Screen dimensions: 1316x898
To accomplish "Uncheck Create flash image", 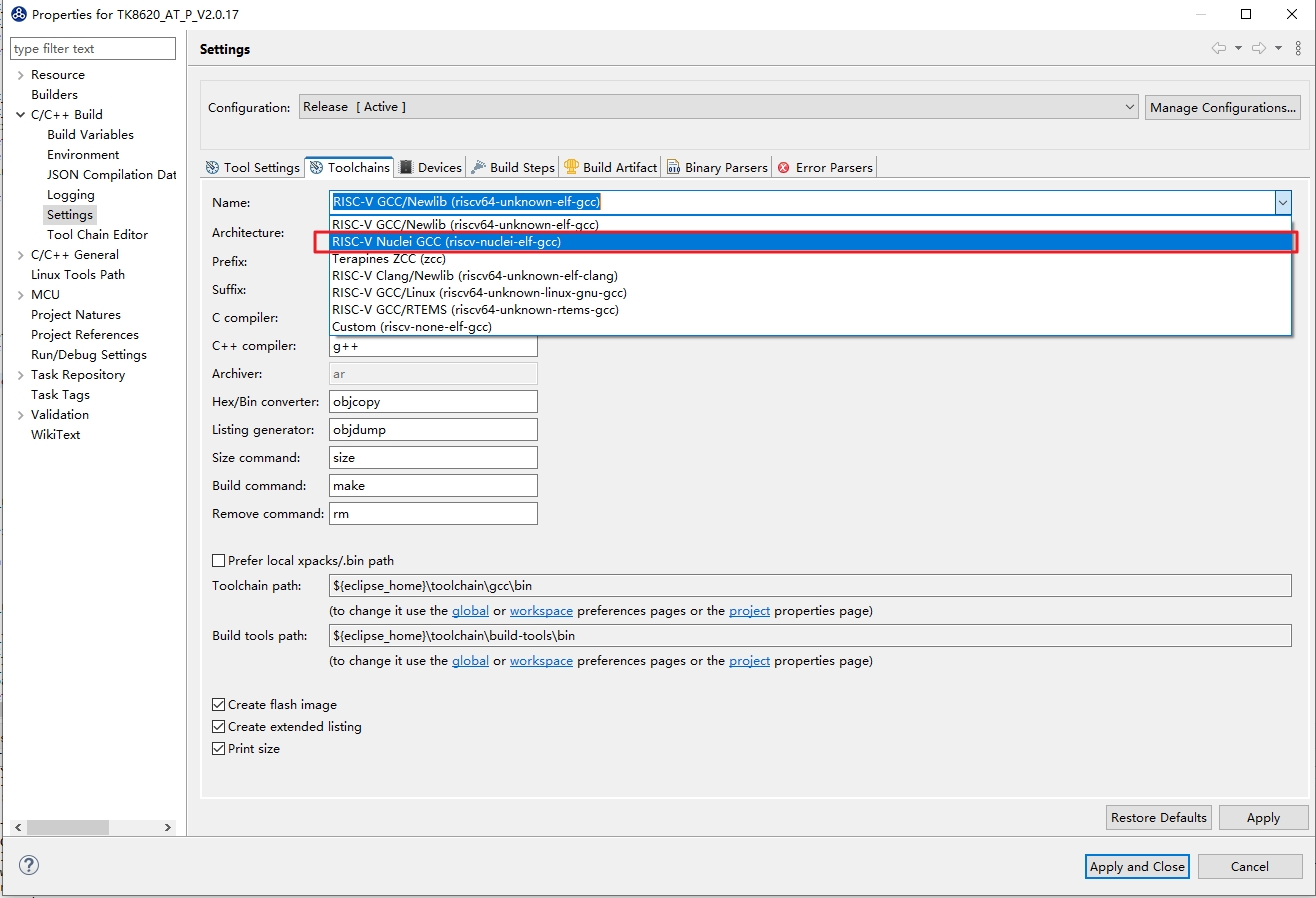I will click(x=219, y=705).
